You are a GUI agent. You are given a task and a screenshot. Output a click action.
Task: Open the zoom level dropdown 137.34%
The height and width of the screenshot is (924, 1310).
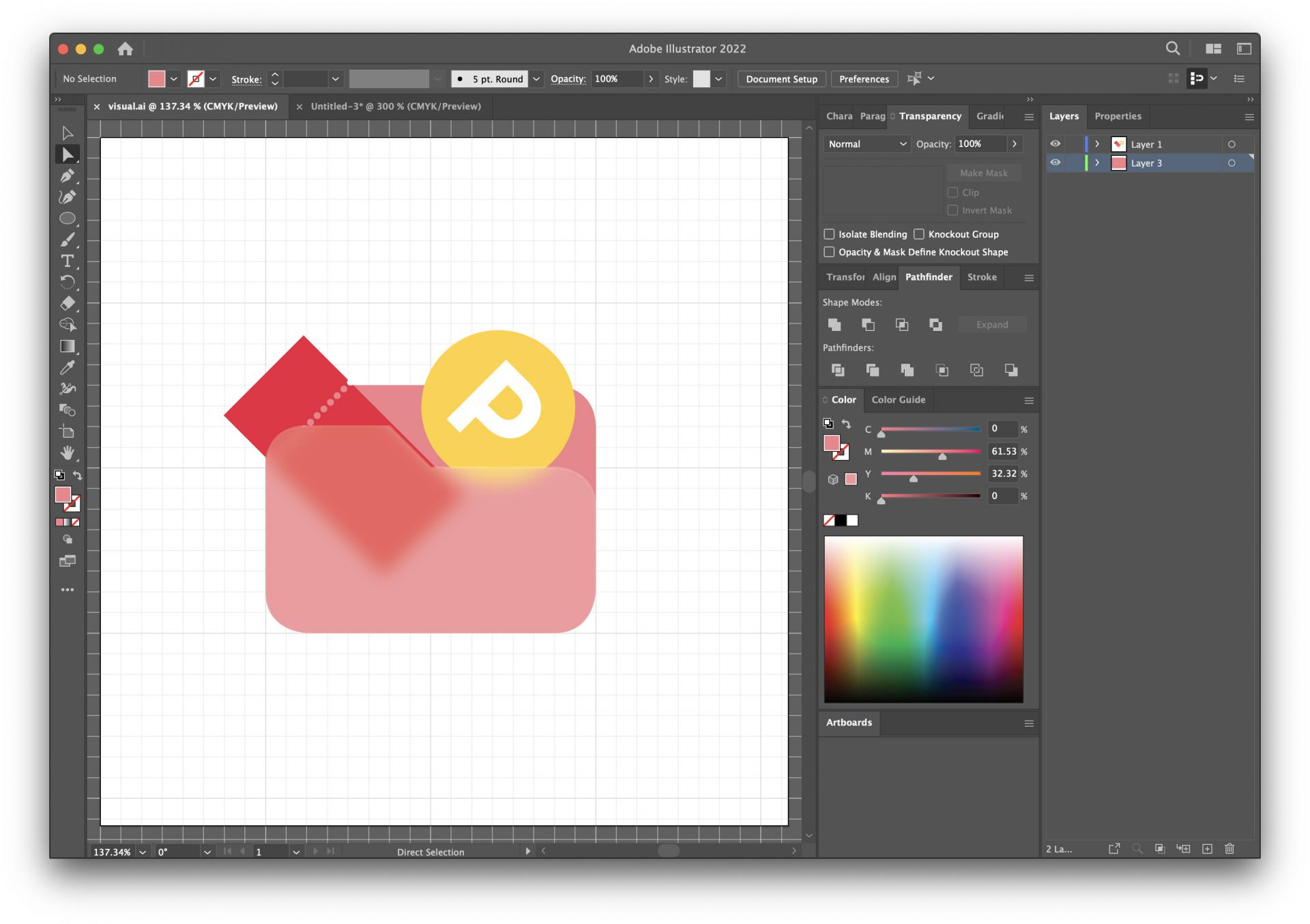point(143,852)
